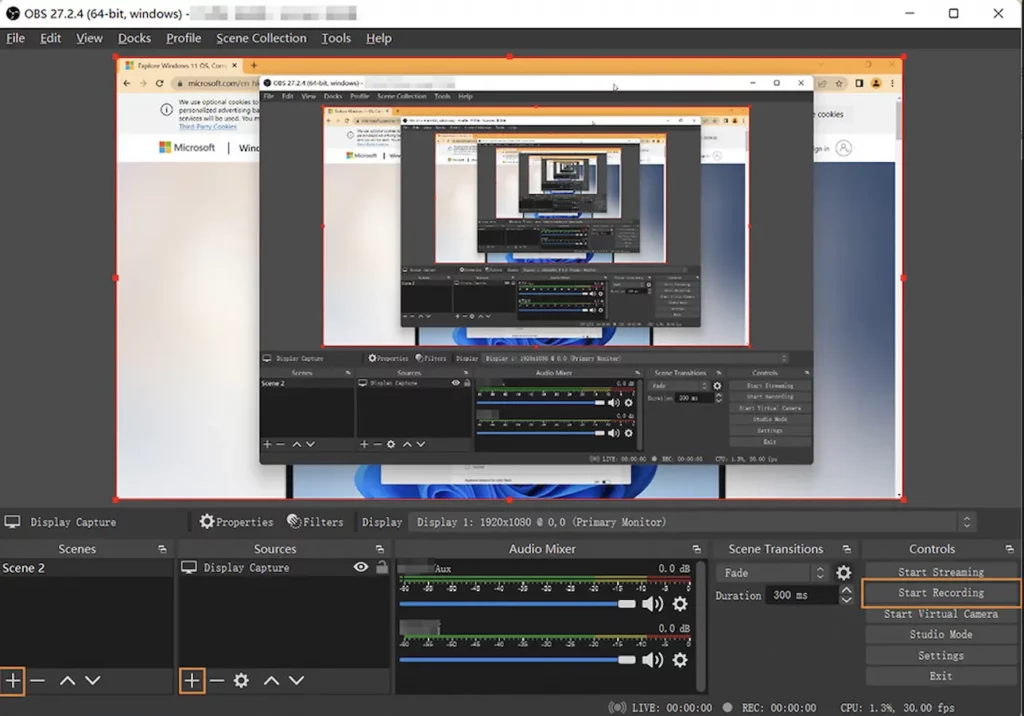1024x716 pixels.
Task: Decrease transition duration with down arrow
Action: [x=846, y=600]
